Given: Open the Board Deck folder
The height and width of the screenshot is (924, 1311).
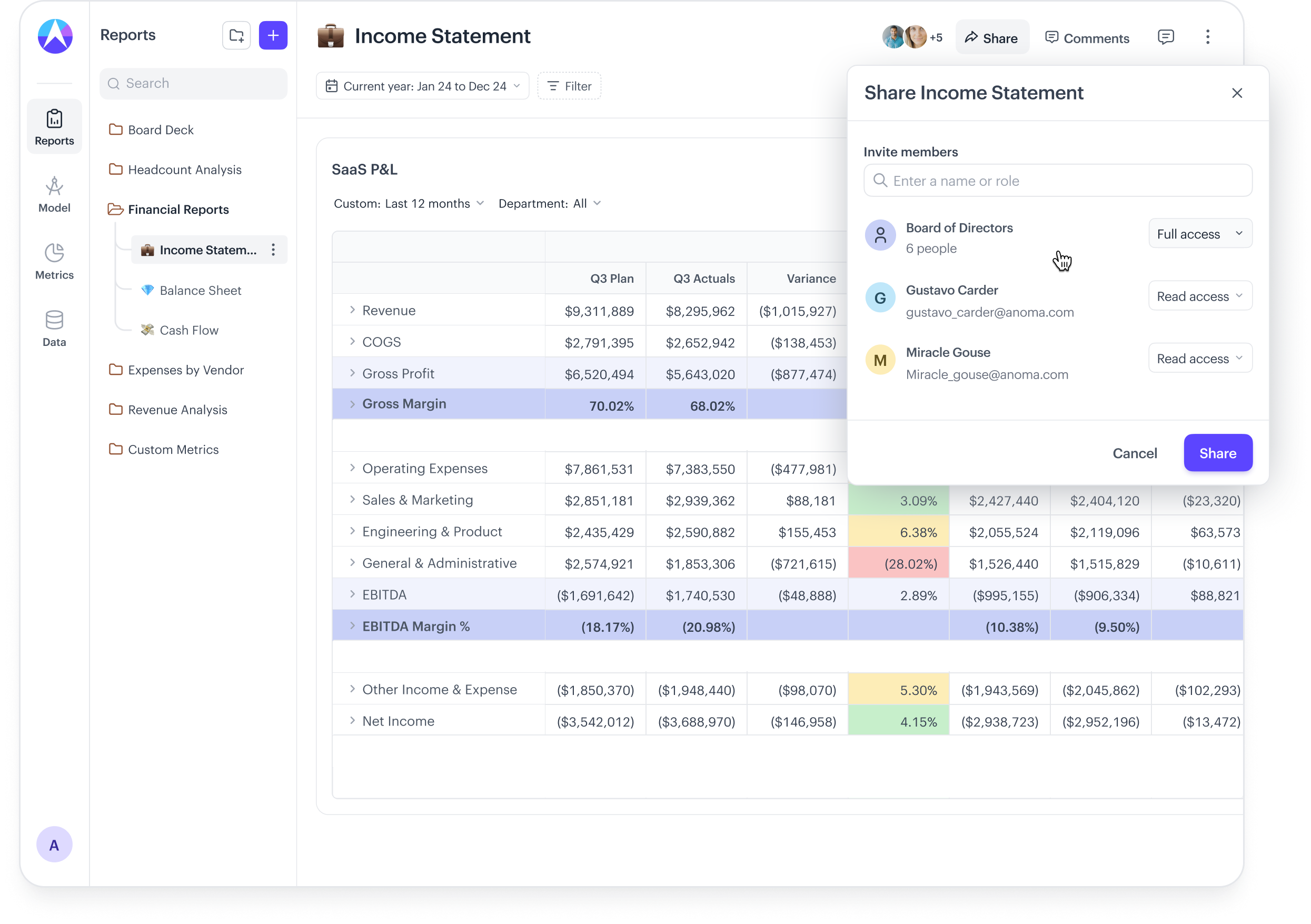Looking at the screenshot, I should (161, 130).
